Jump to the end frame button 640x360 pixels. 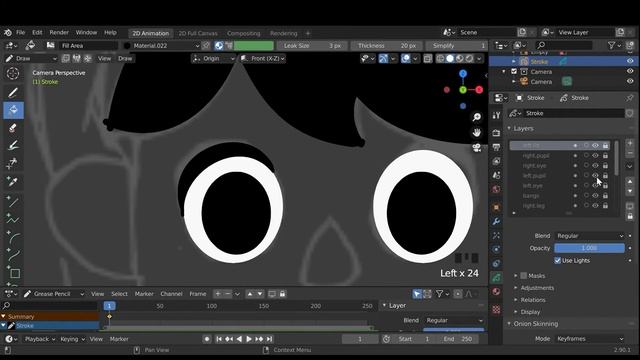pos(269,339)
